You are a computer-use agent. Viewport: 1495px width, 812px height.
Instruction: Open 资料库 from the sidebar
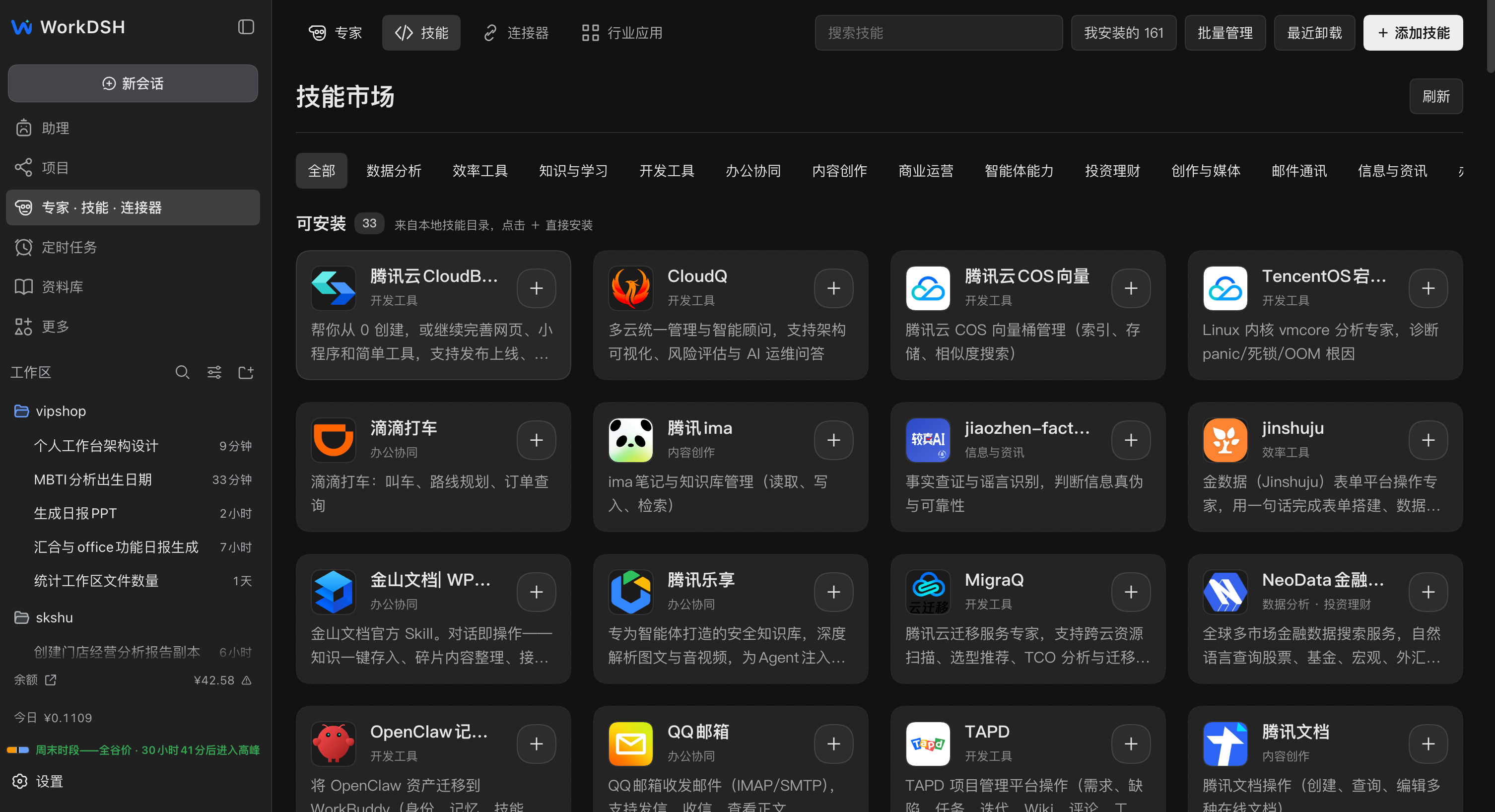coord(133,287)
